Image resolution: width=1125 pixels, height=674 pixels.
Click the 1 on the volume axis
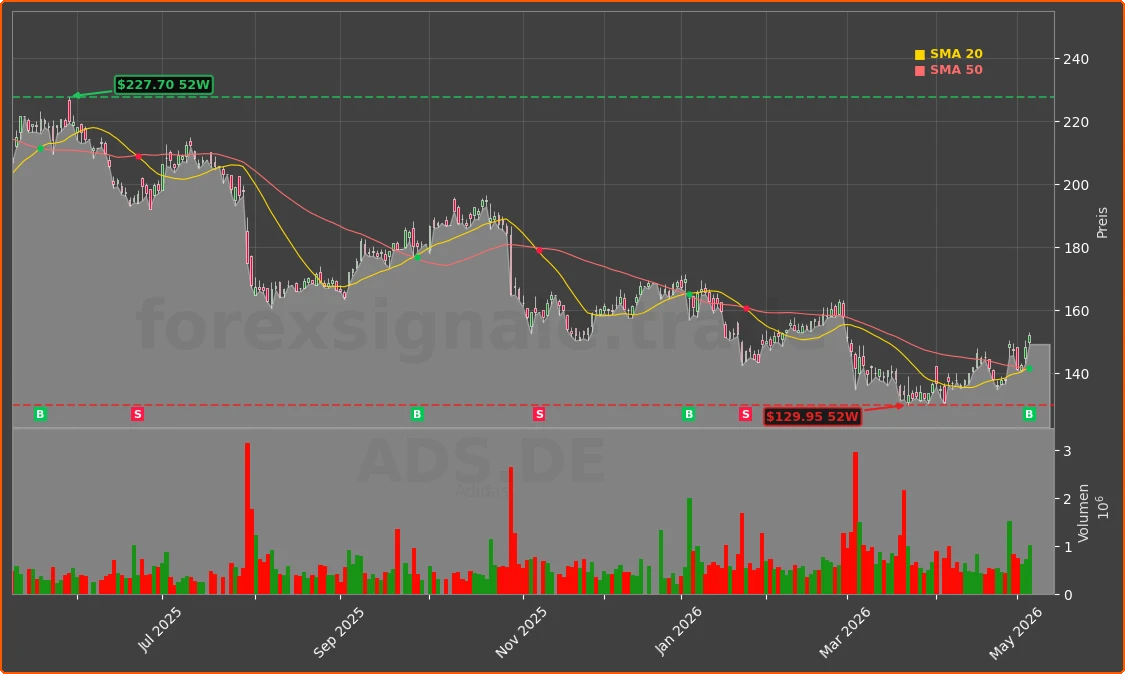1068,547
